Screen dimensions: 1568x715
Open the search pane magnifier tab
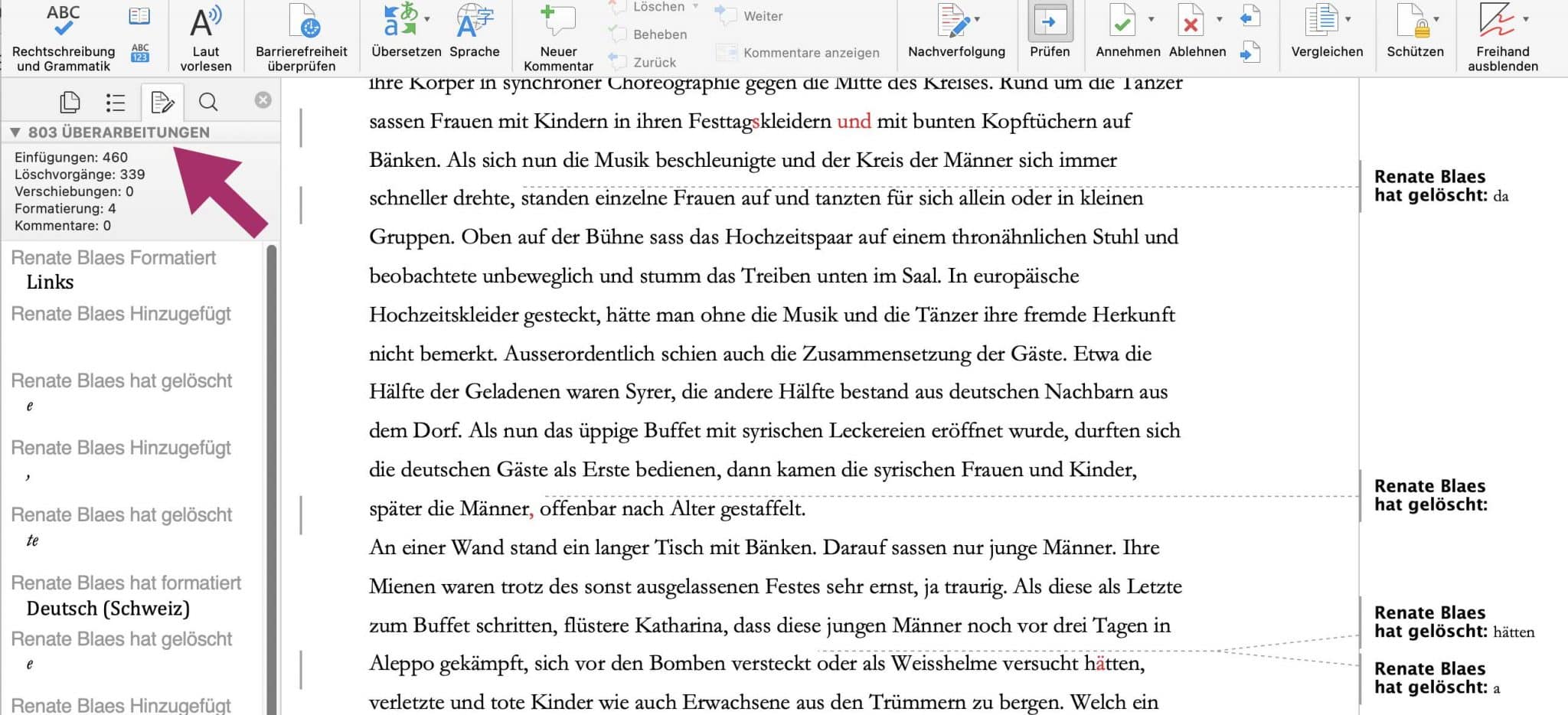(x=208, y=101)
